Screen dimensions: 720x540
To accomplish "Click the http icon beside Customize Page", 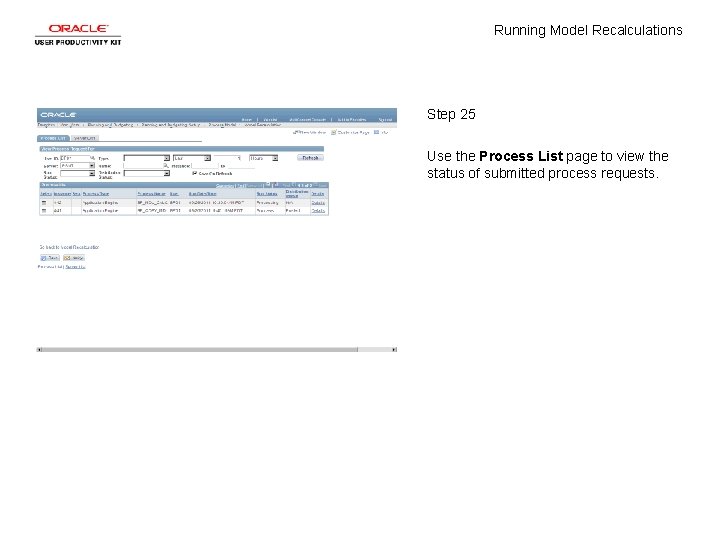I will (381, 132).
